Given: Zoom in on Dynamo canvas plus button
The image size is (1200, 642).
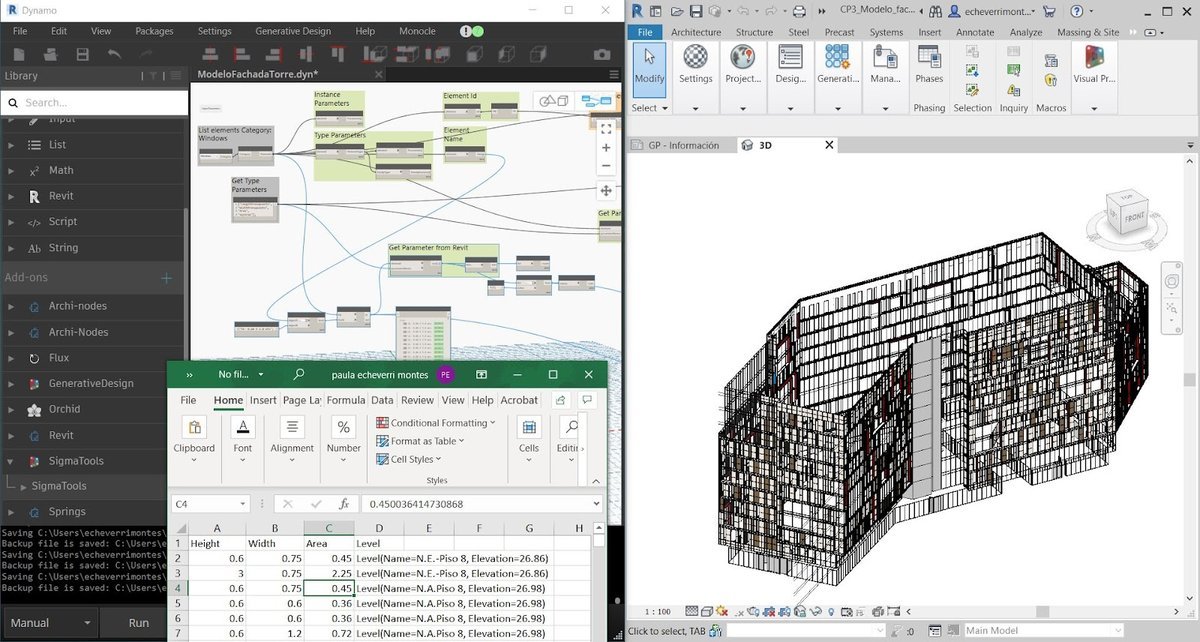Looking at the screenshot, I should point(606,148).
